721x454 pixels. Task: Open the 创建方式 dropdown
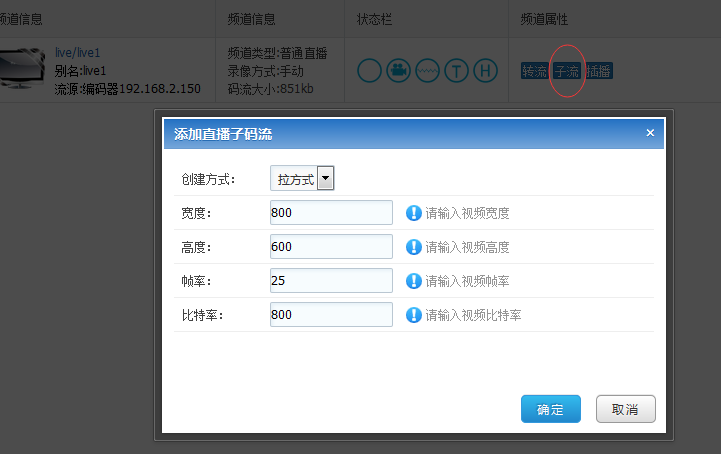302,178
